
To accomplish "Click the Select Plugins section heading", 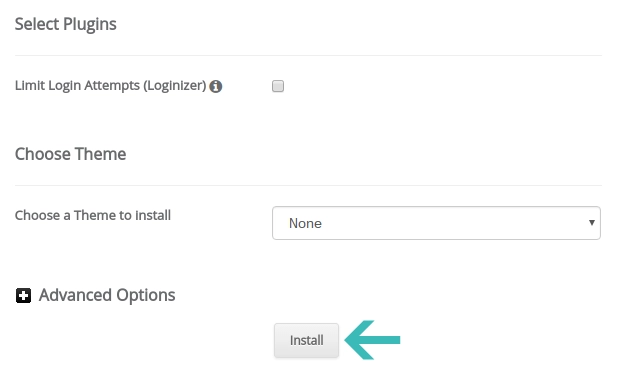I will click(x=66, y=24).
